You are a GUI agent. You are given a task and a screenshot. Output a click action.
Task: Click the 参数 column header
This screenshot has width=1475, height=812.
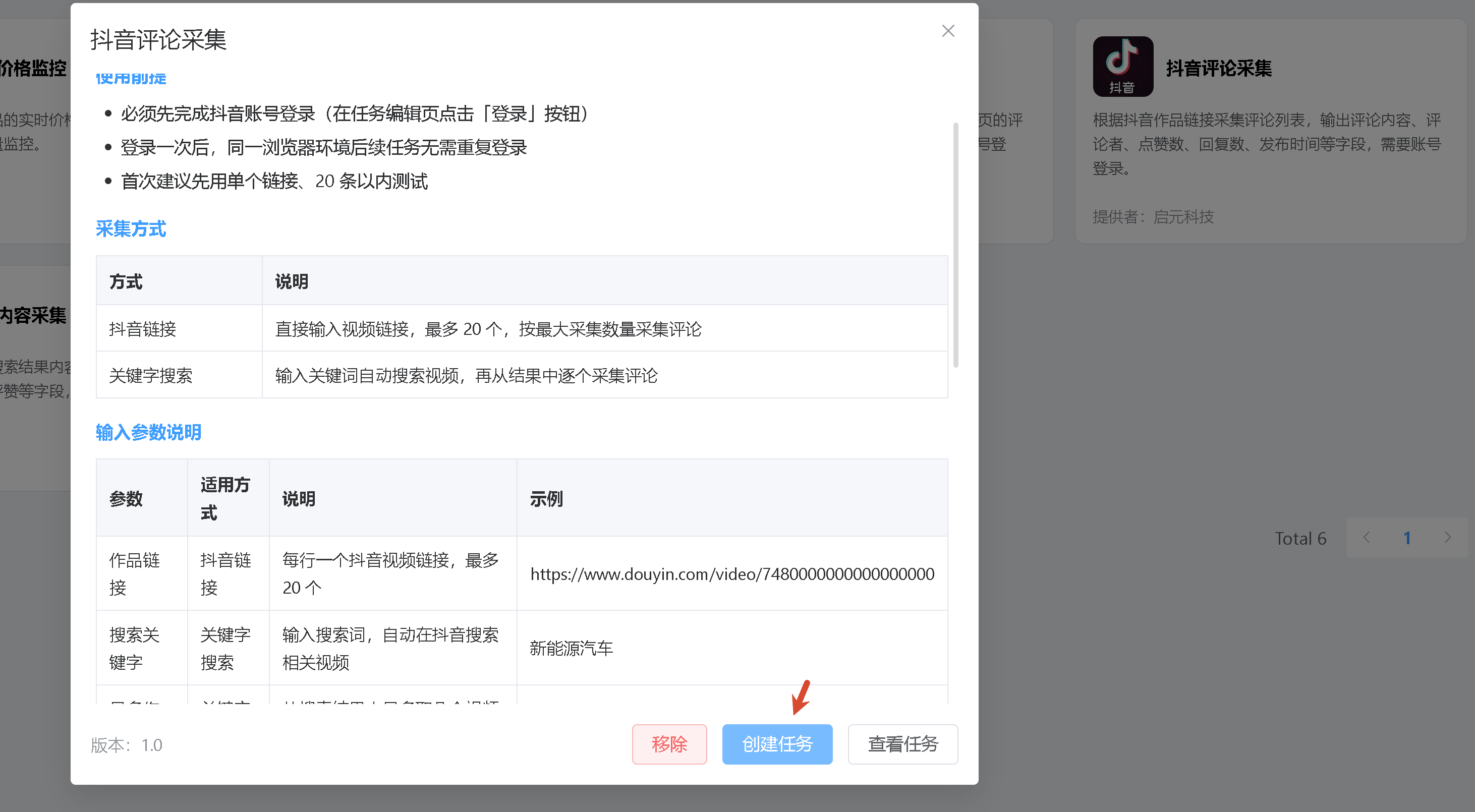coord(142,498)
